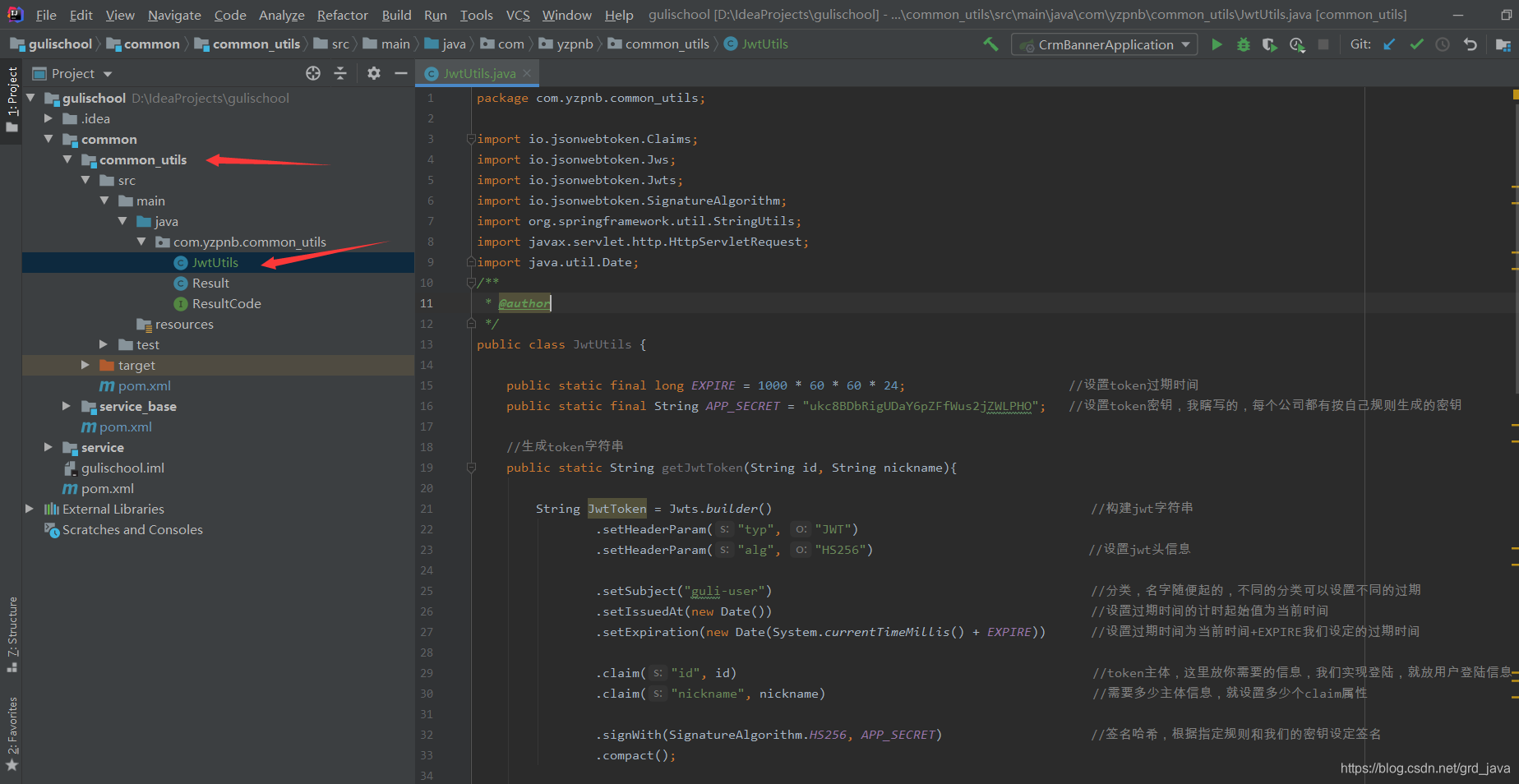
Task: Collapse all icon in Project panel
Action: coord(340,73)
